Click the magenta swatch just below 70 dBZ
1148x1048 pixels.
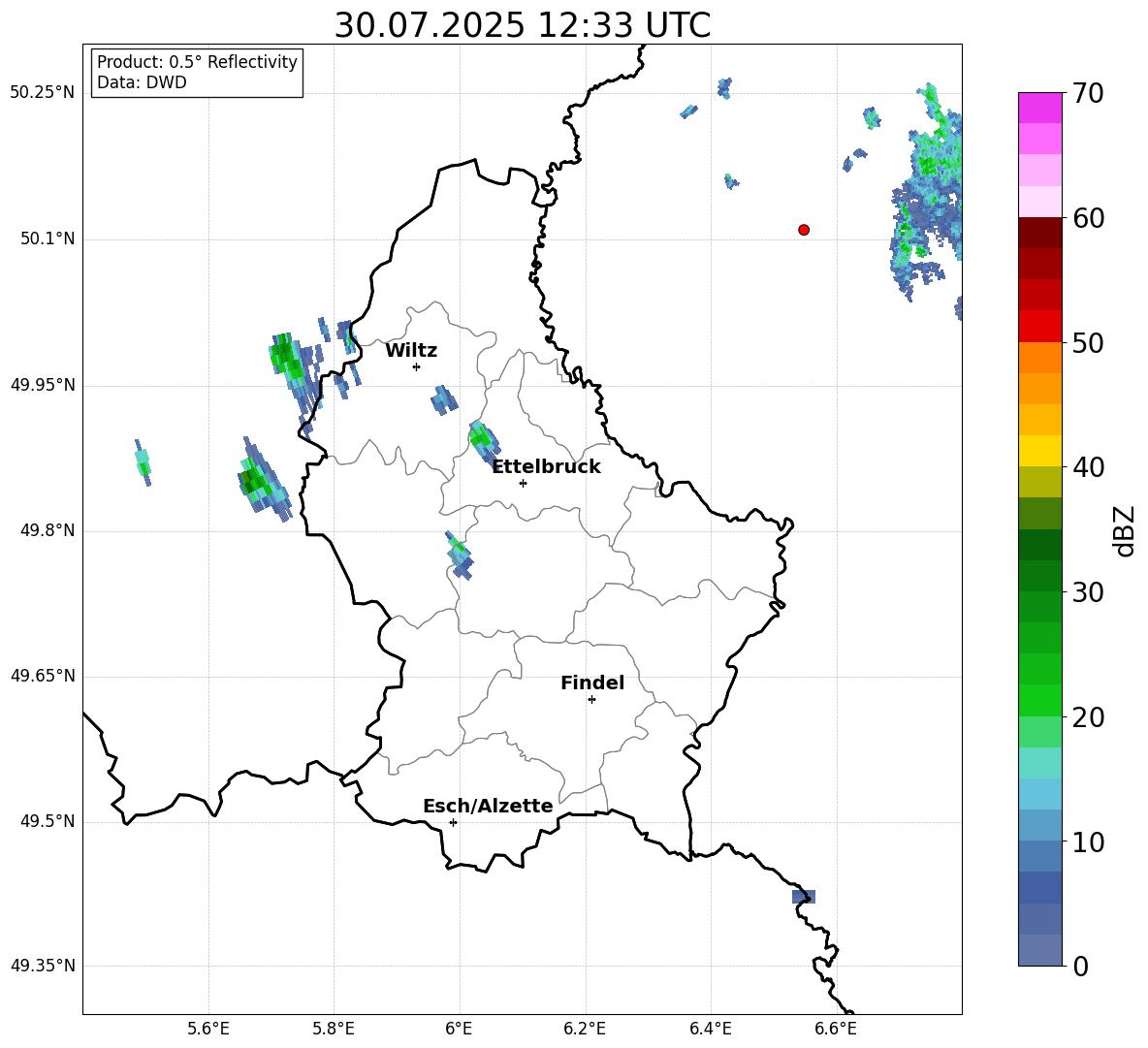[x=1039, y=108]
